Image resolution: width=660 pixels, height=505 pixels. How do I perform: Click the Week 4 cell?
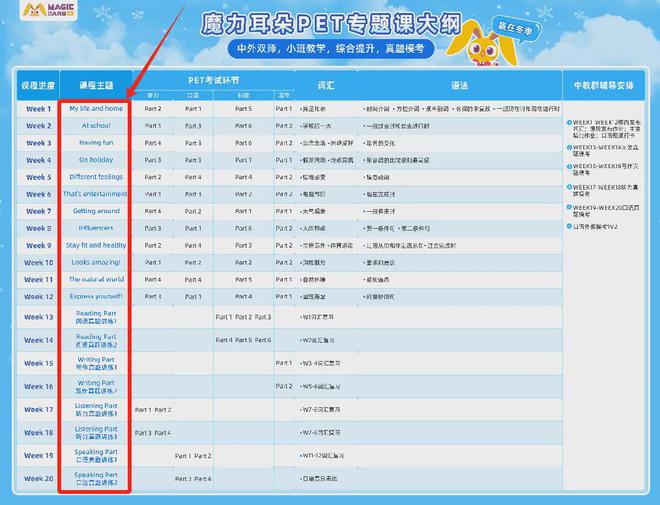38,160
